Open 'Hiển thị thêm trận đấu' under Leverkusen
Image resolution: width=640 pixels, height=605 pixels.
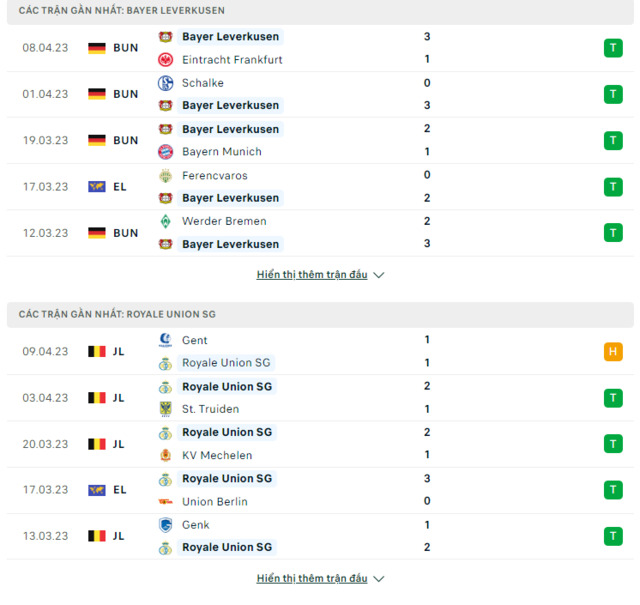[312, 275]
